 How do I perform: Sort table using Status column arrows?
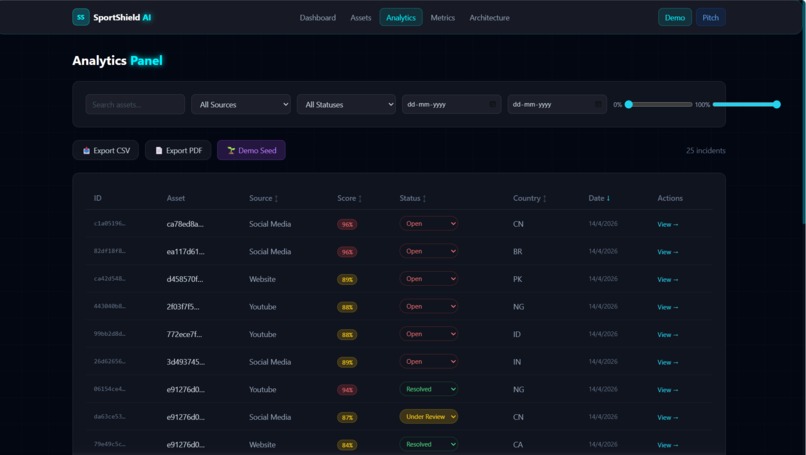(x=424, y=198)
